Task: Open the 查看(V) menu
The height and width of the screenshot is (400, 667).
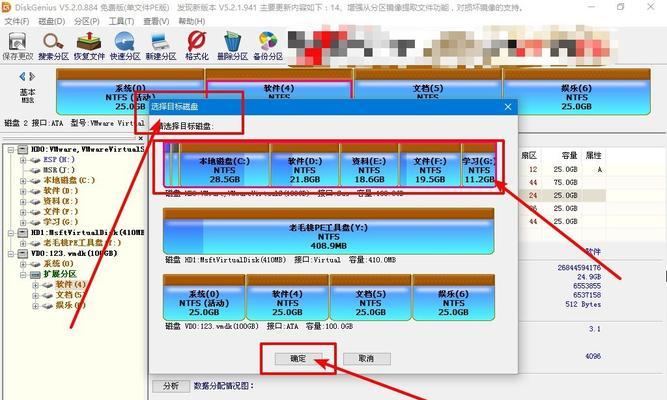Action: tap(156, 21)
